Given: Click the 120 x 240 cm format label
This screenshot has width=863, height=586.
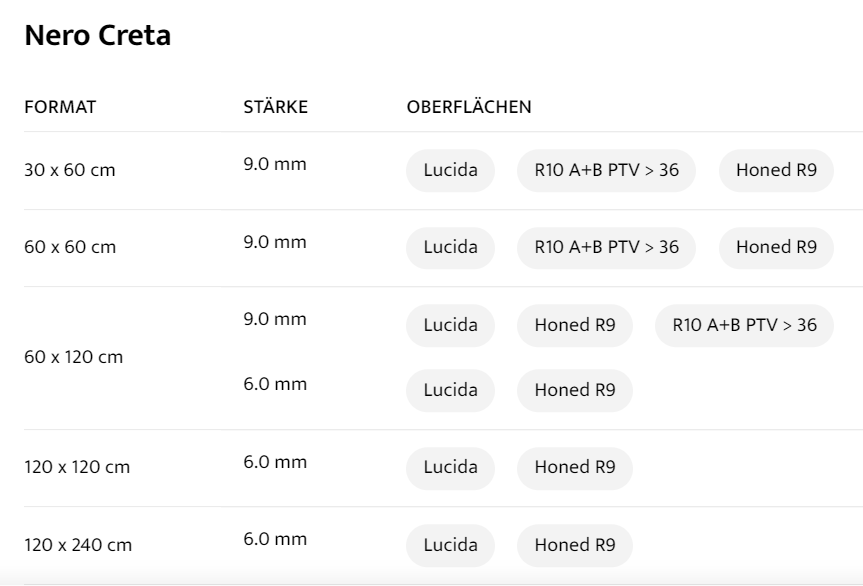Looking at the screenshot, I should pos(78,545).
